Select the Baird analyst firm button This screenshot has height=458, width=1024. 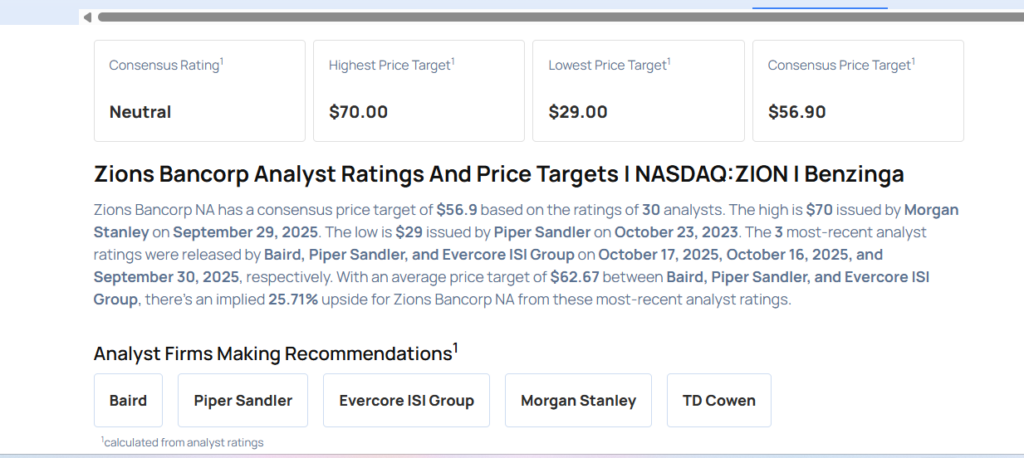128,400
